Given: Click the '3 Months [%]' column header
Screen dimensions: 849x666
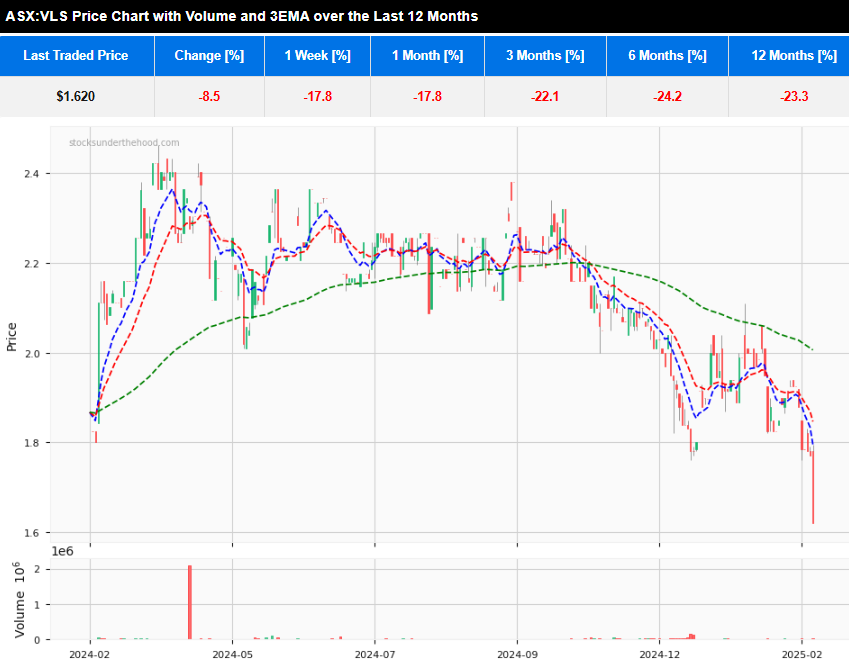Looking at the screenshot, I should coord(545,55).
